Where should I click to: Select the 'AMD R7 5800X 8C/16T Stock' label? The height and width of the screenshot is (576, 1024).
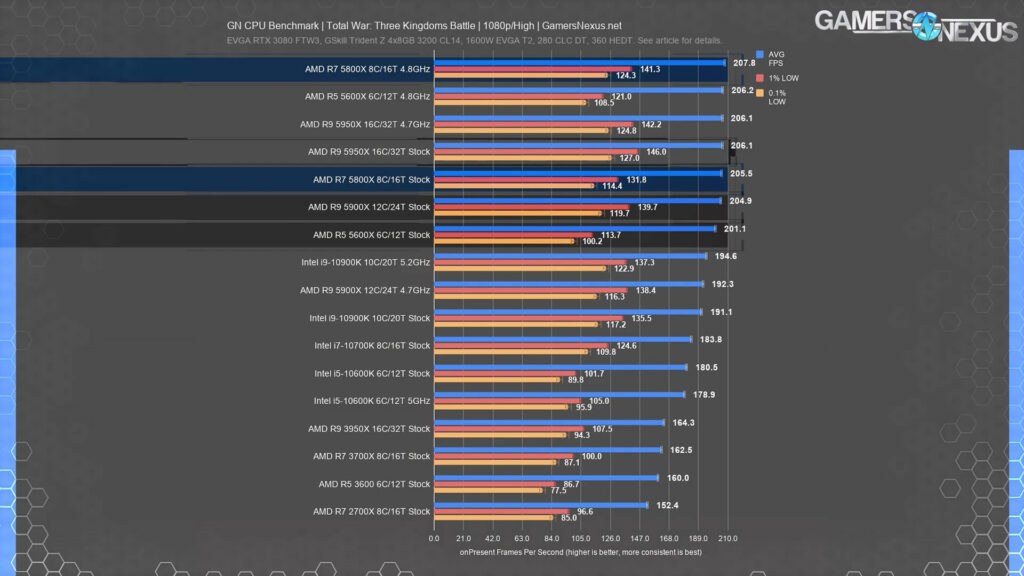pos(372,180)
